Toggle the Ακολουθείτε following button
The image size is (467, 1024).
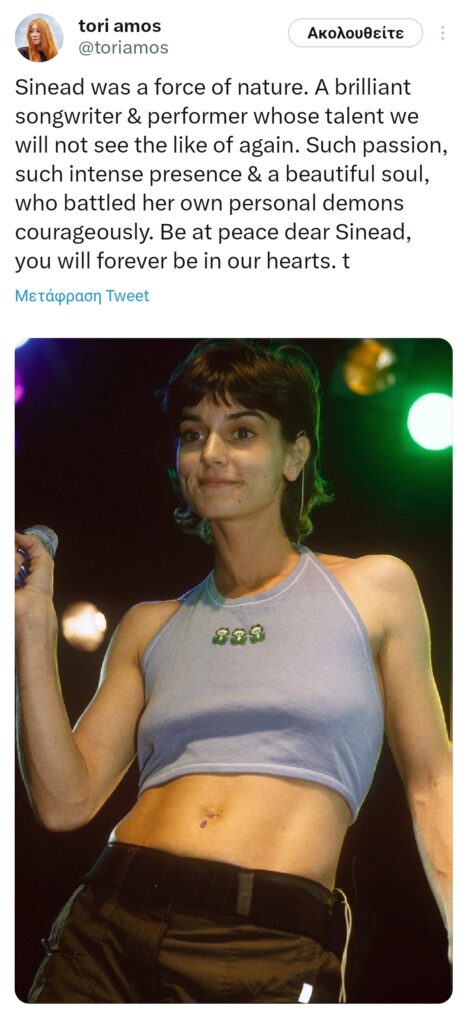[x=355, y=33]
